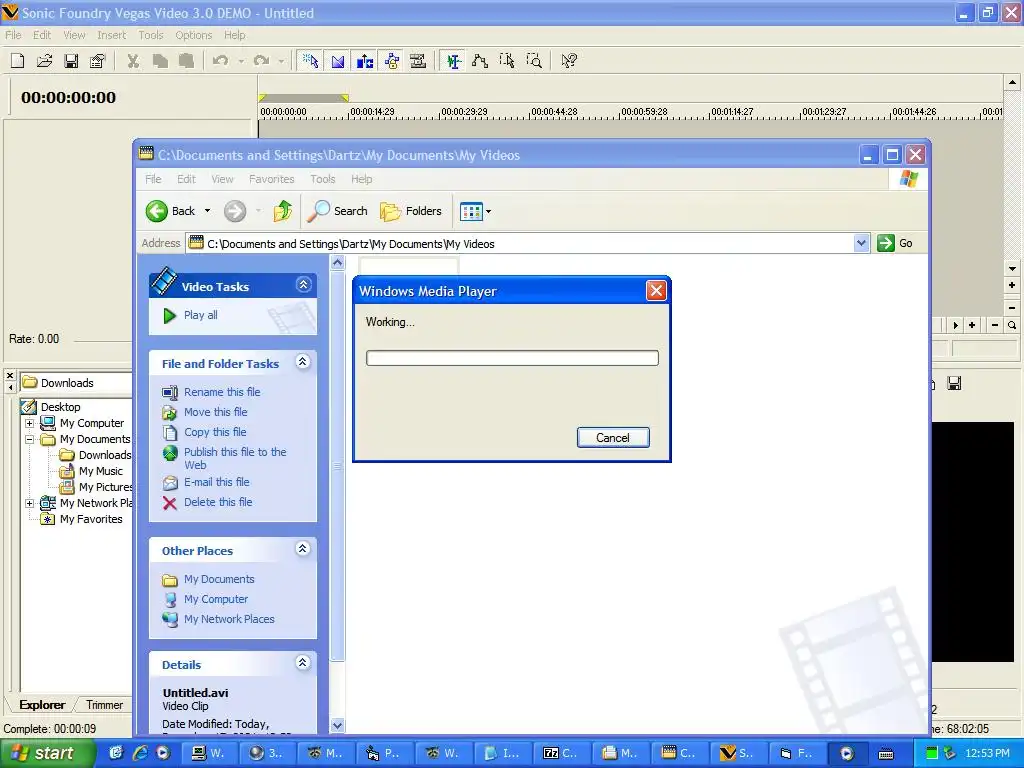Launch Windows Media Player from quick launch
The image size is (1024, 768).
pos(163,753)
